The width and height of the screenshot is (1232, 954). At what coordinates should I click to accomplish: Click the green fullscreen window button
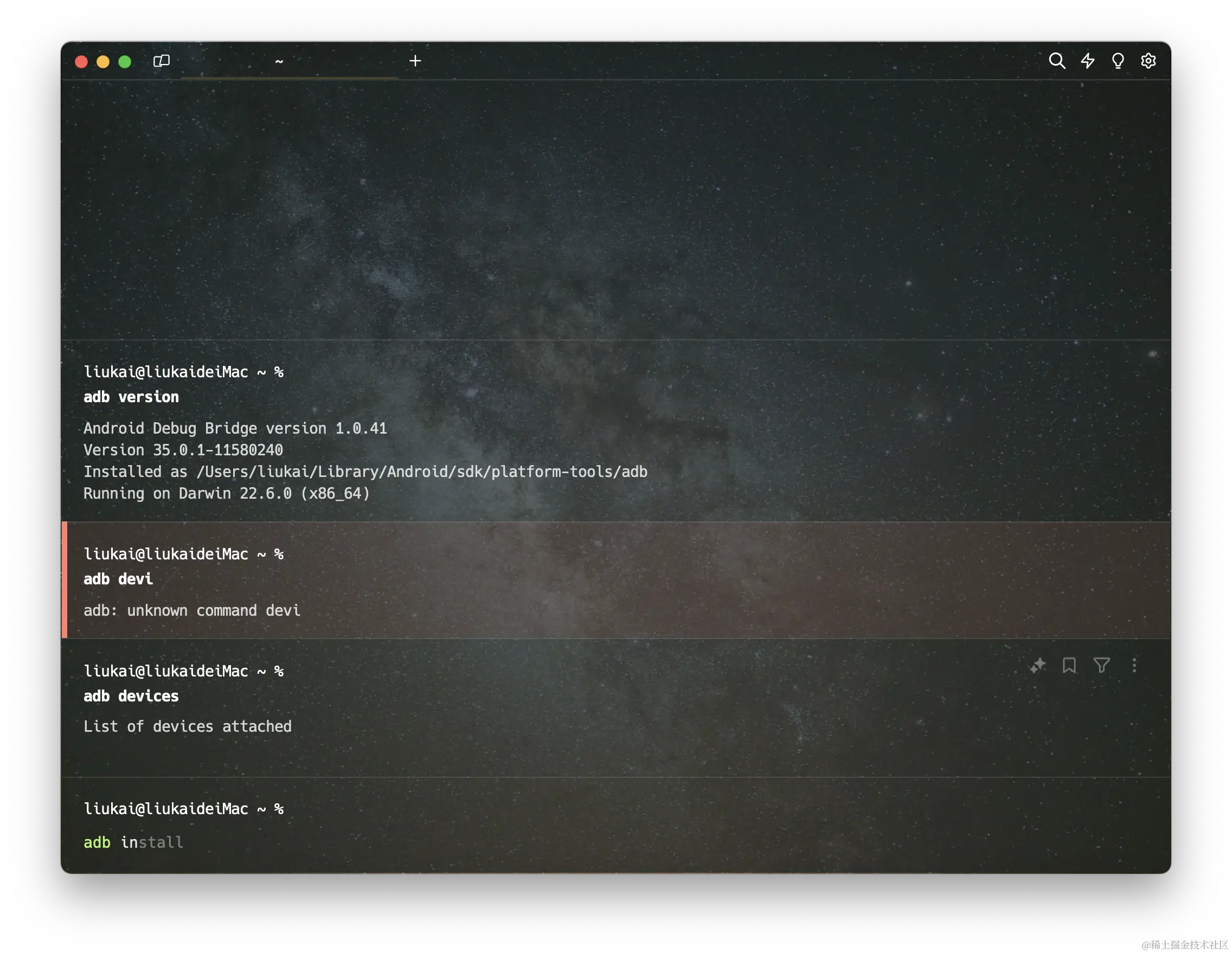(x=125, y=61)
